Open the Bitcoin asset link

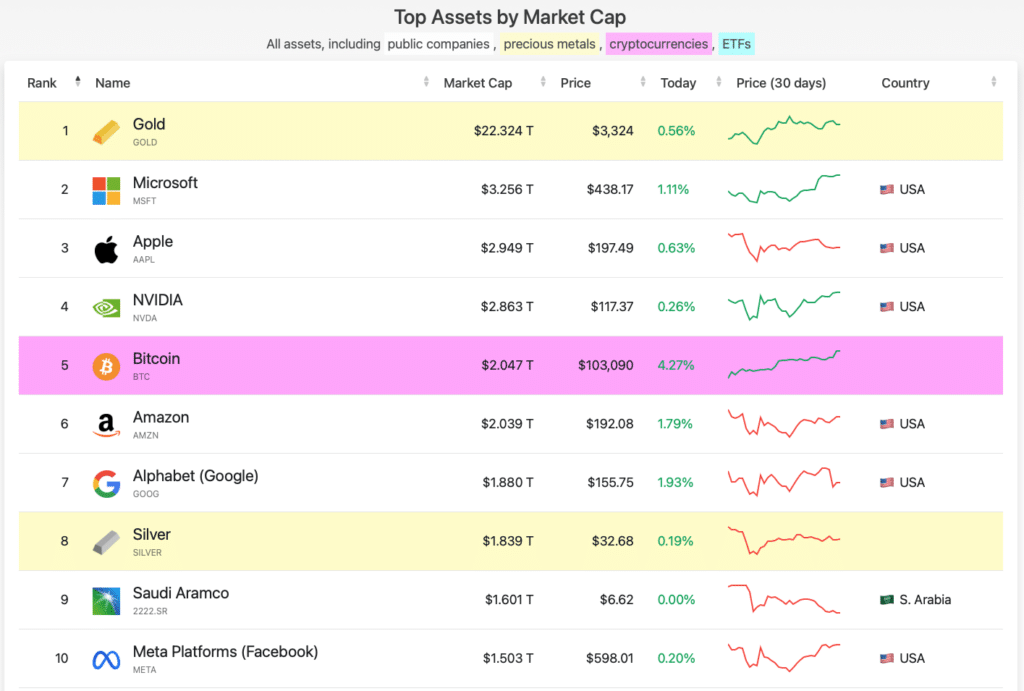coord(156,359)
